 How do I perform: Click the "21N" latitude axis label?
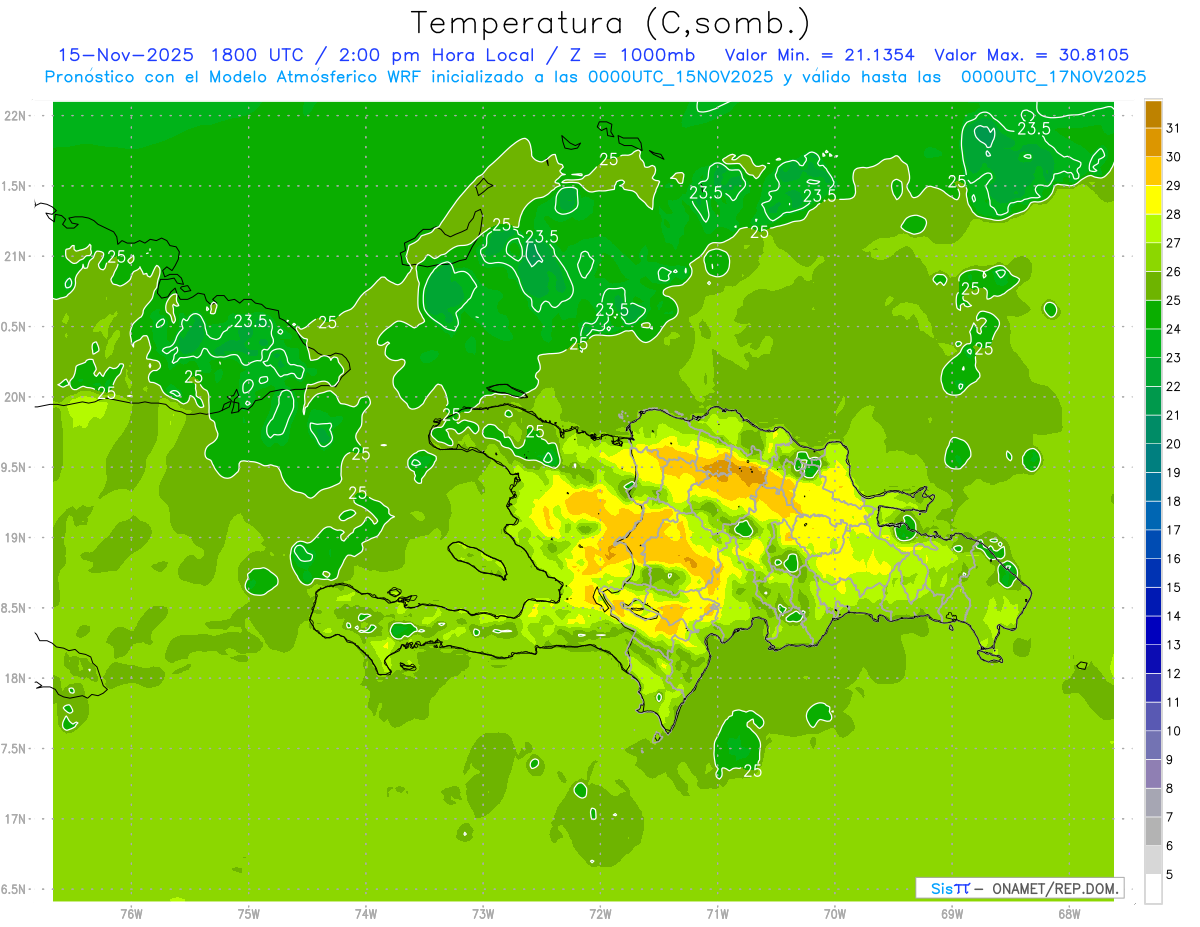15,257
